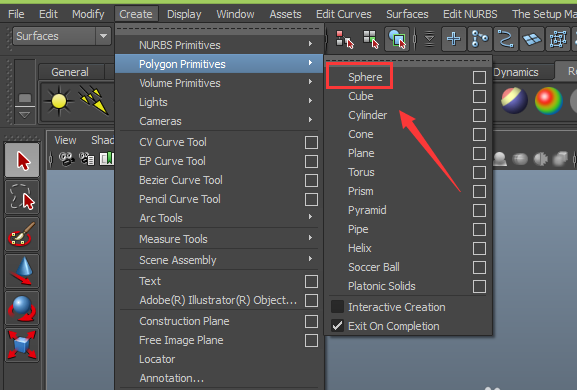Click the make live surface icon
The image size is (577, 390).
tap(558, 39)
